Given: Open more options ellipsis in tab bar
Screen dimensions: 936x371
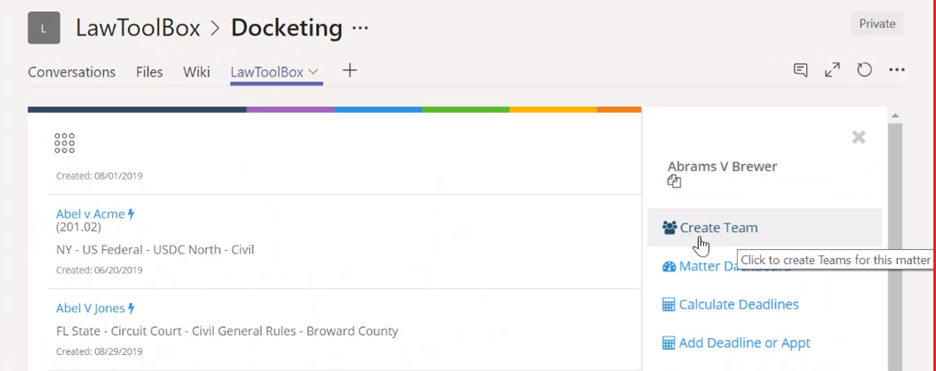Looking at the screenshot, I should point(897,70).
